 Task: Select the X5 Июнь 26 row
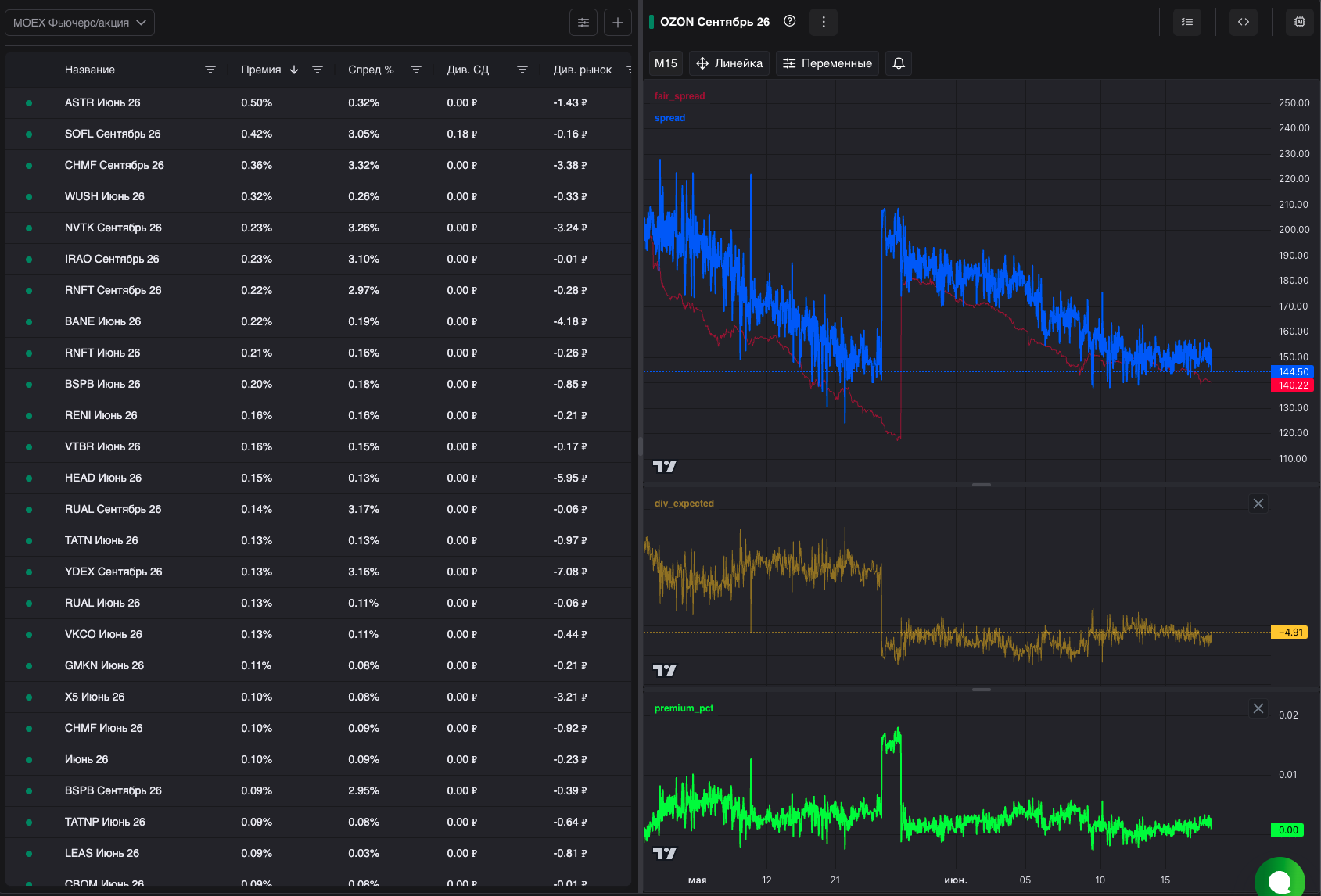(318, 697)
